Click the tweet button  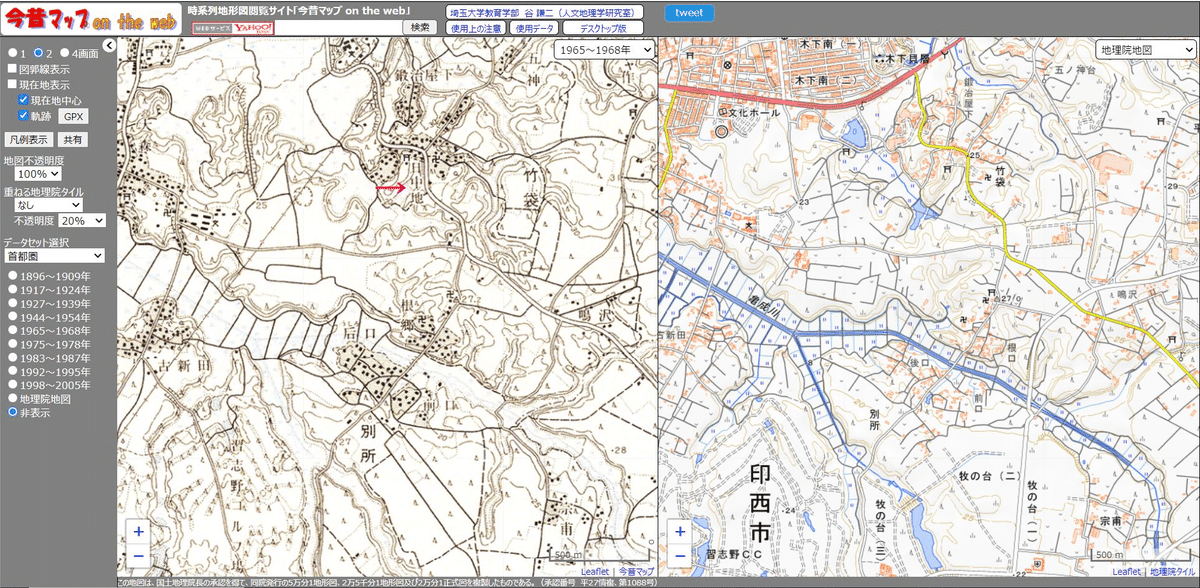[x=688, y=13]
